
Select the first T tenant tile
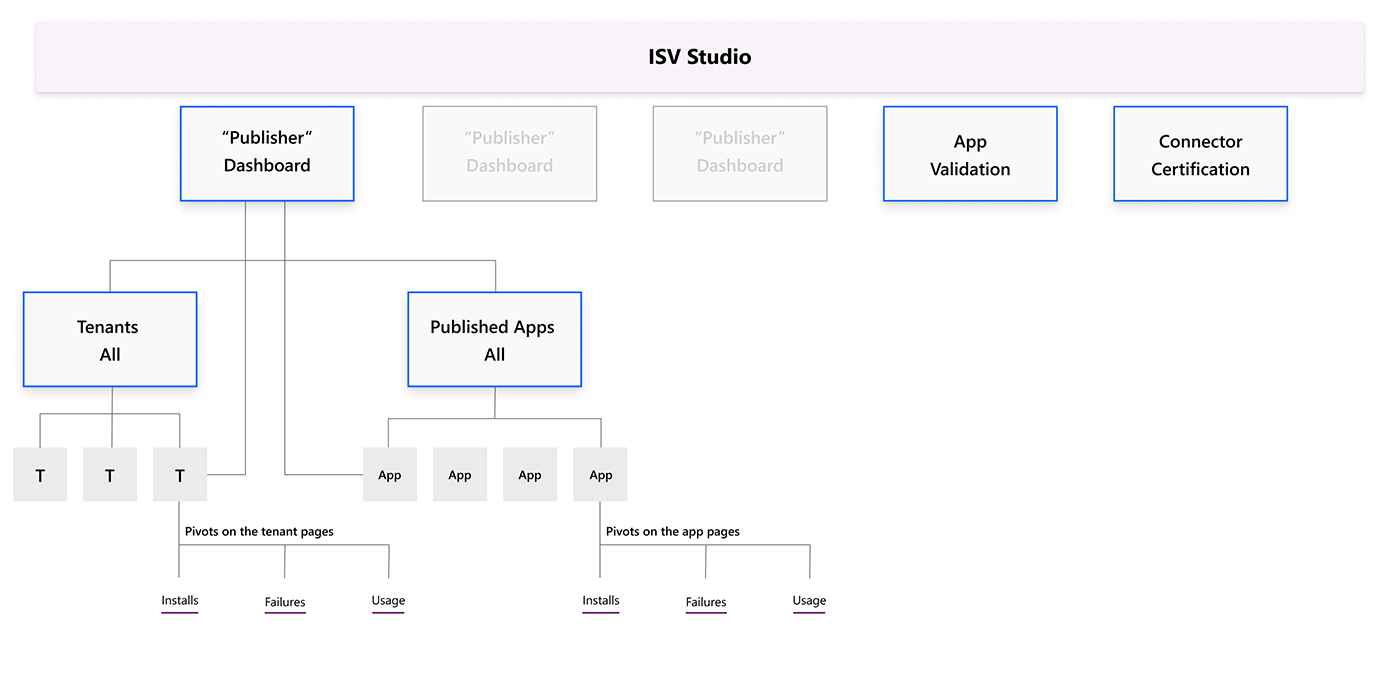click(x=39, y=474)
